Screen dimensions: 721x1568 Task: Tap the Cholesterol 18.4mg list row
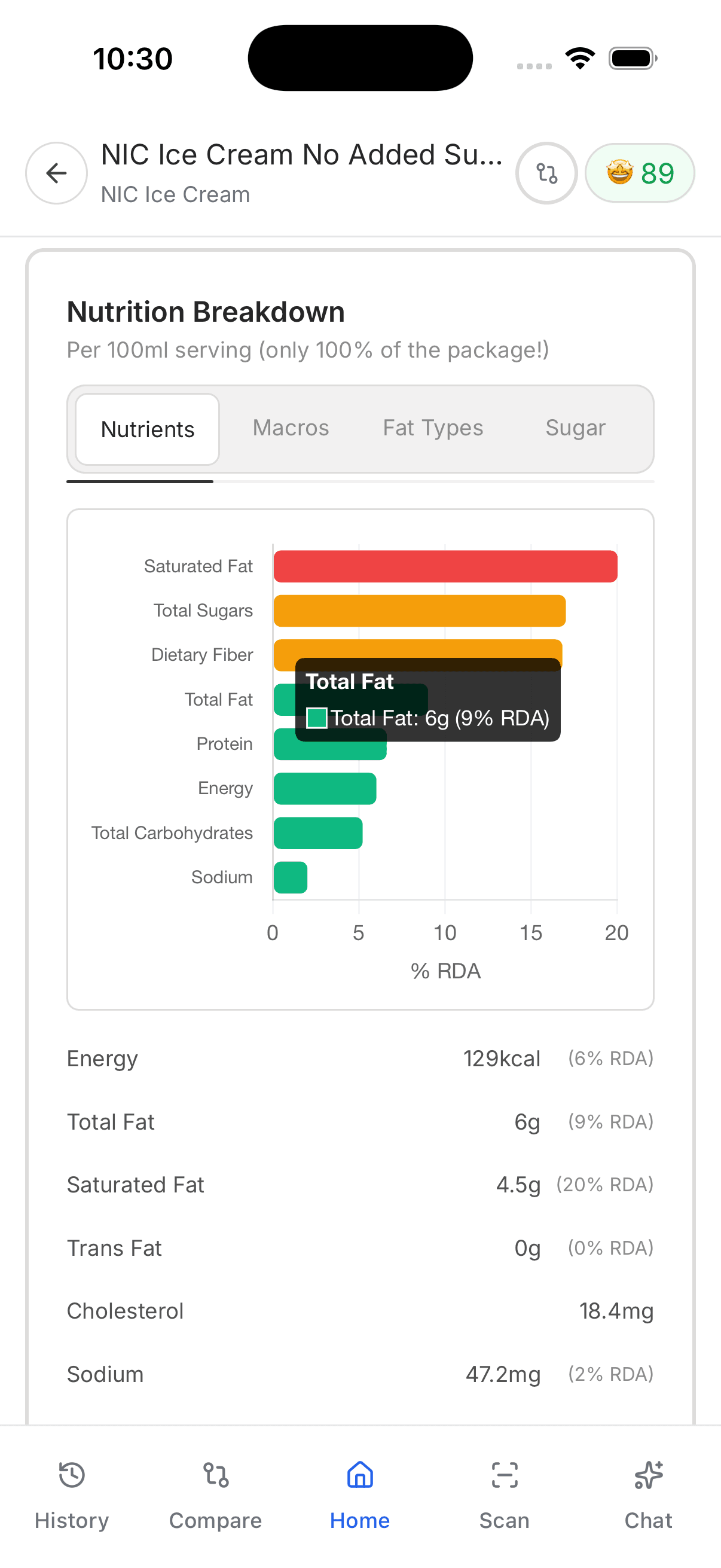360,1311
